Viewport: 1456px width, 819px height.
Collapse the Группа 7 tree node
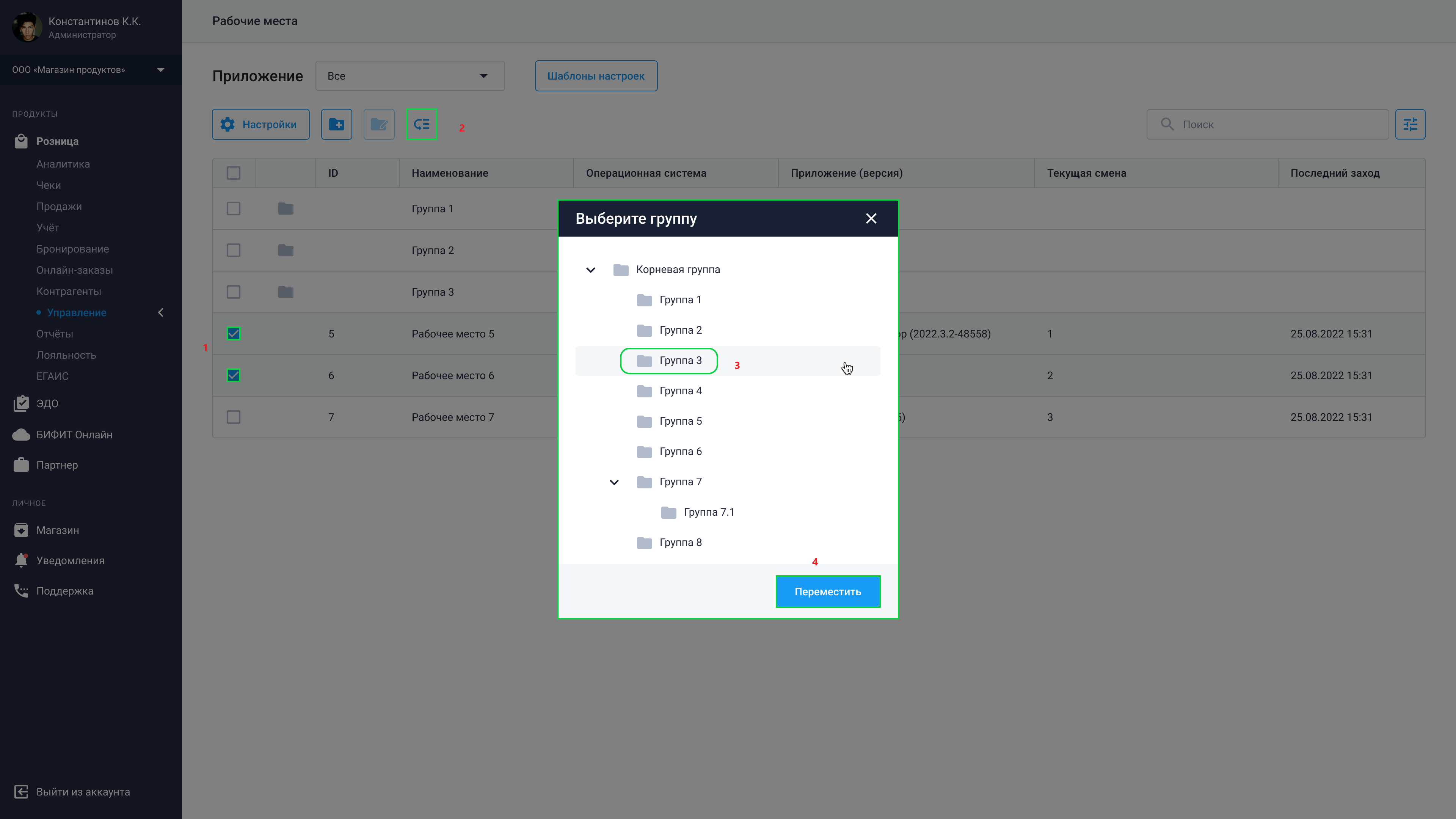coord(614,482)
